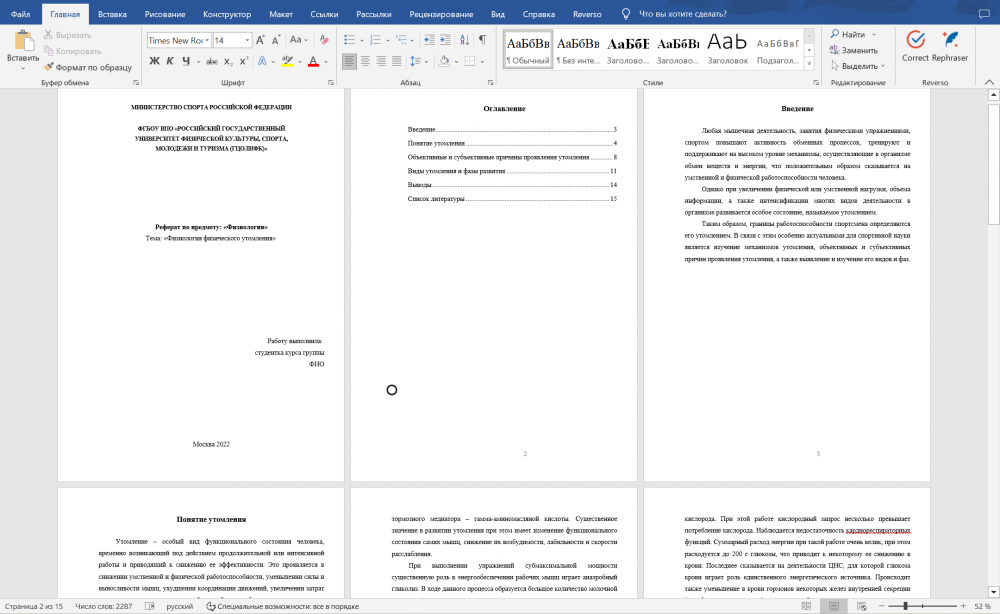The height and width of the screenshot is (614, 1000).
Task: Expand the Font (Шрифт) dialog launcher
Action: click(331, 83)
